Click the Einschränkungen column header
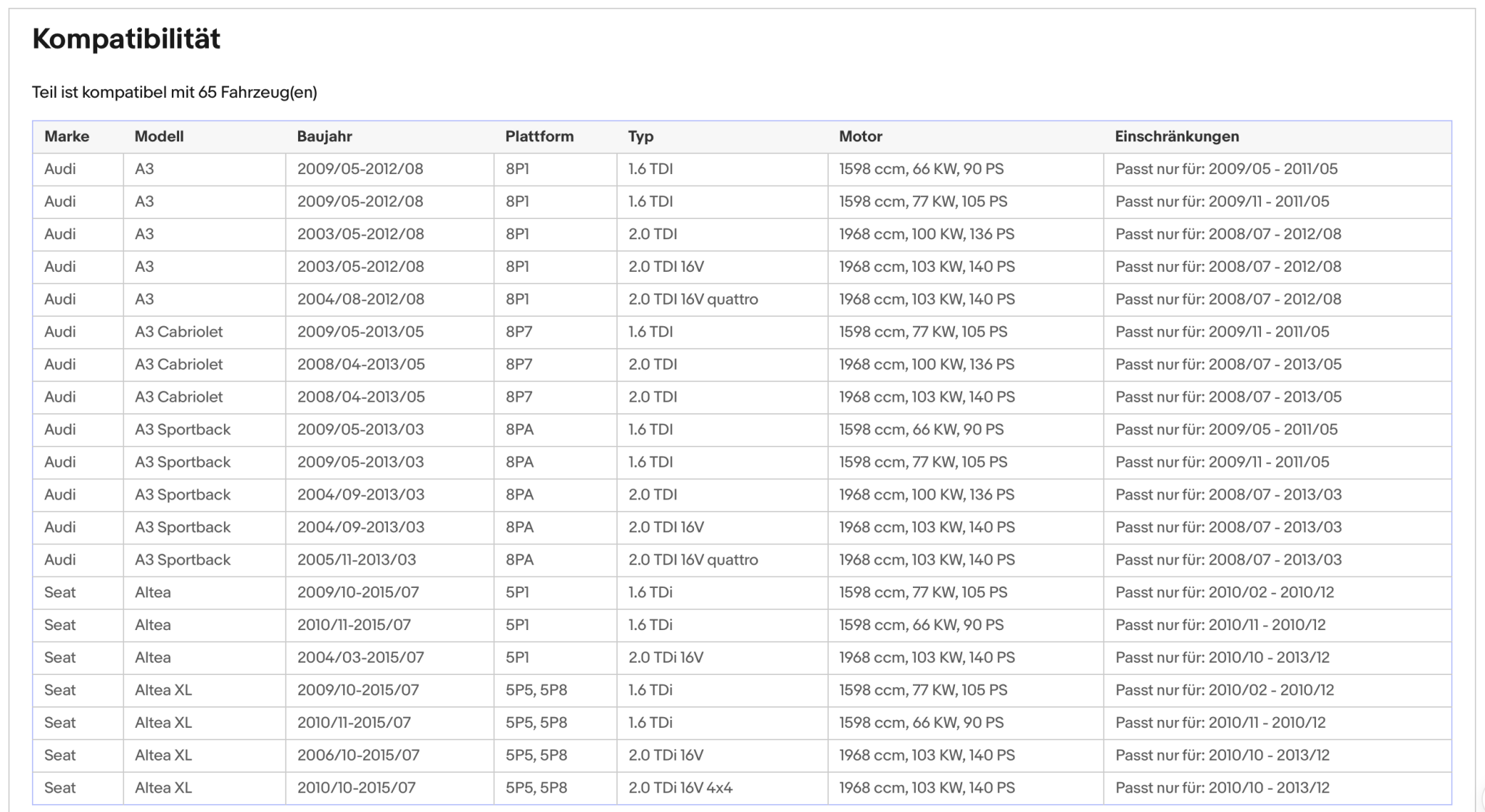Screen dimensions: 1485x812 coord(1177,136)
